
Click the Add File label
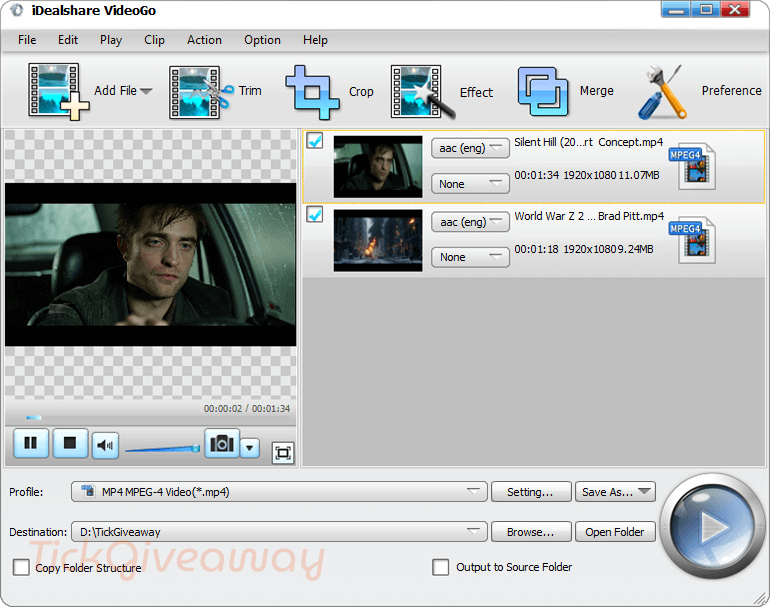[115, 91]
